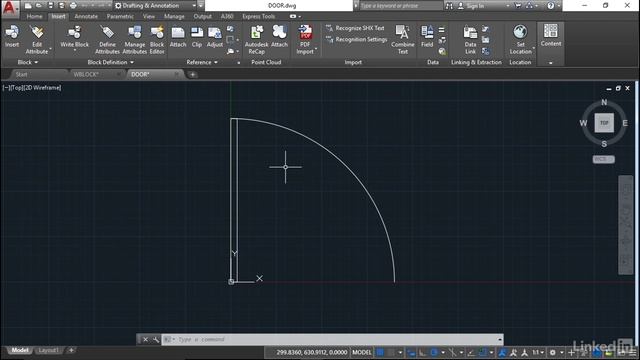Viewport: 640px width, 360px height.
Task: Launch Autodesk ReCap
Action: pyautogui.click(x=256, y=40)
